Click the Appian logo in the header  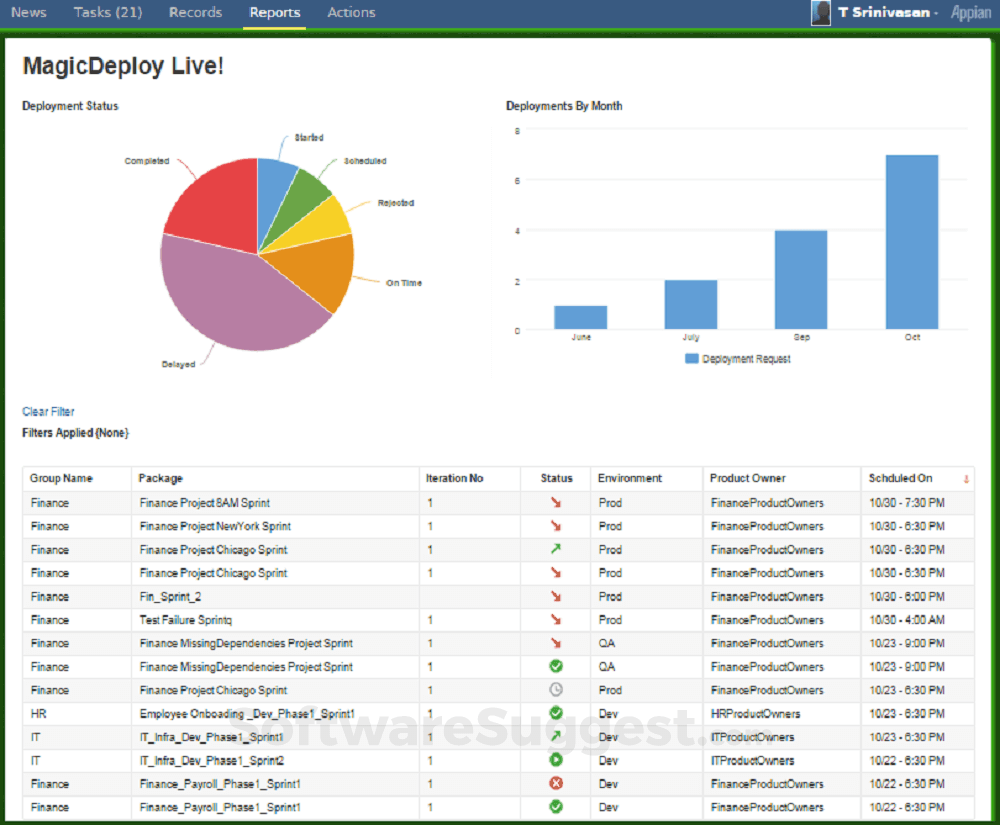click(971, 13)
